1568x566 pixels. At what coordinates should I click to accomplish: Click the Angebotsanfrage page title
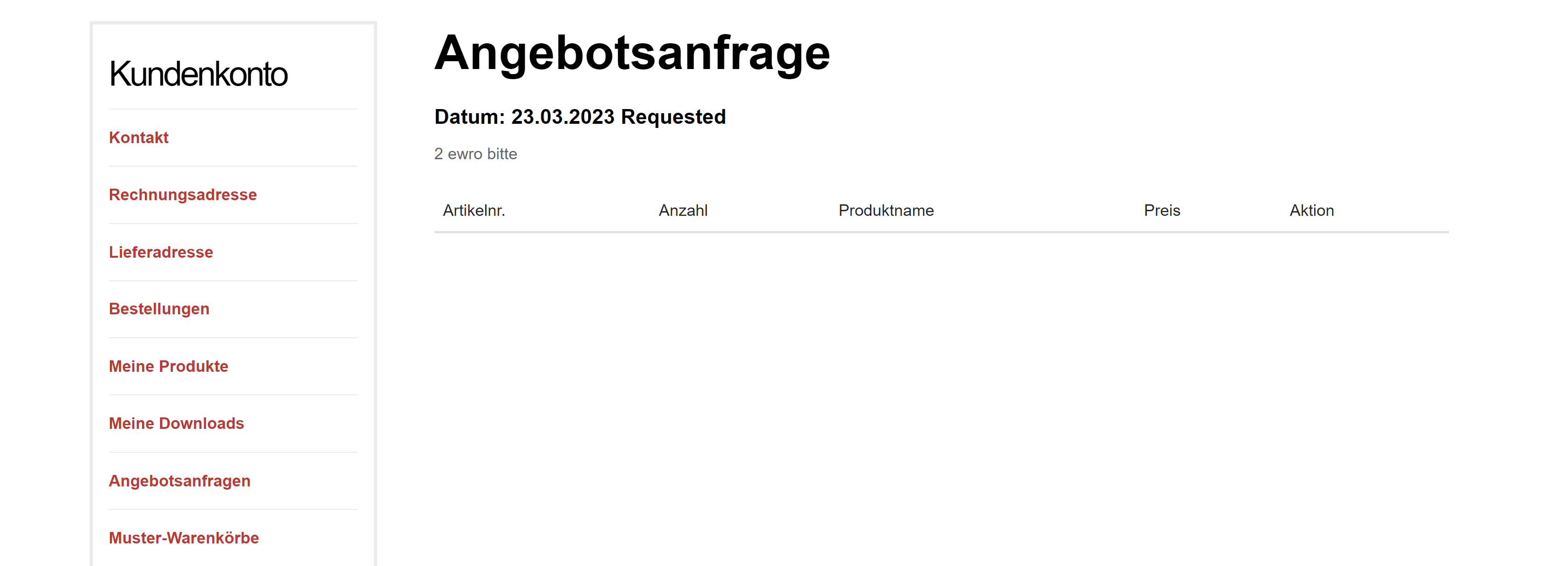click(632, 53)
